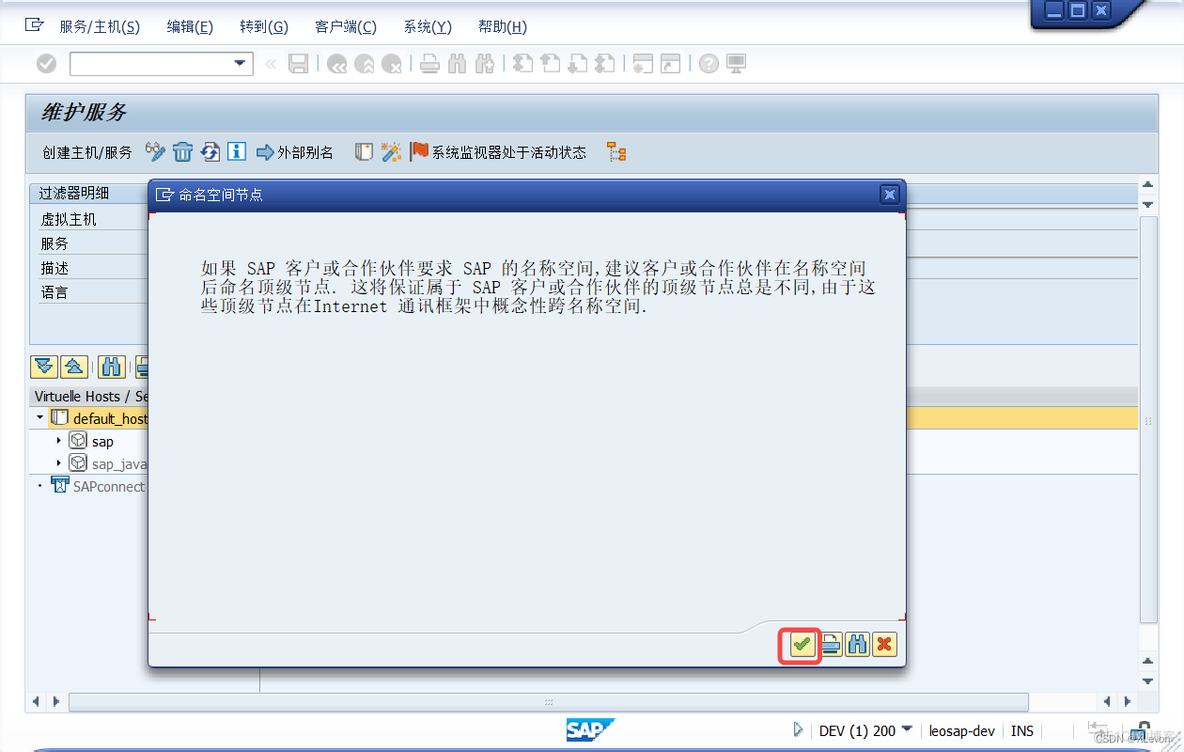Open 帮助(H) menu
The height and width of the screenshot is (752, 1184).
(502, 26)
